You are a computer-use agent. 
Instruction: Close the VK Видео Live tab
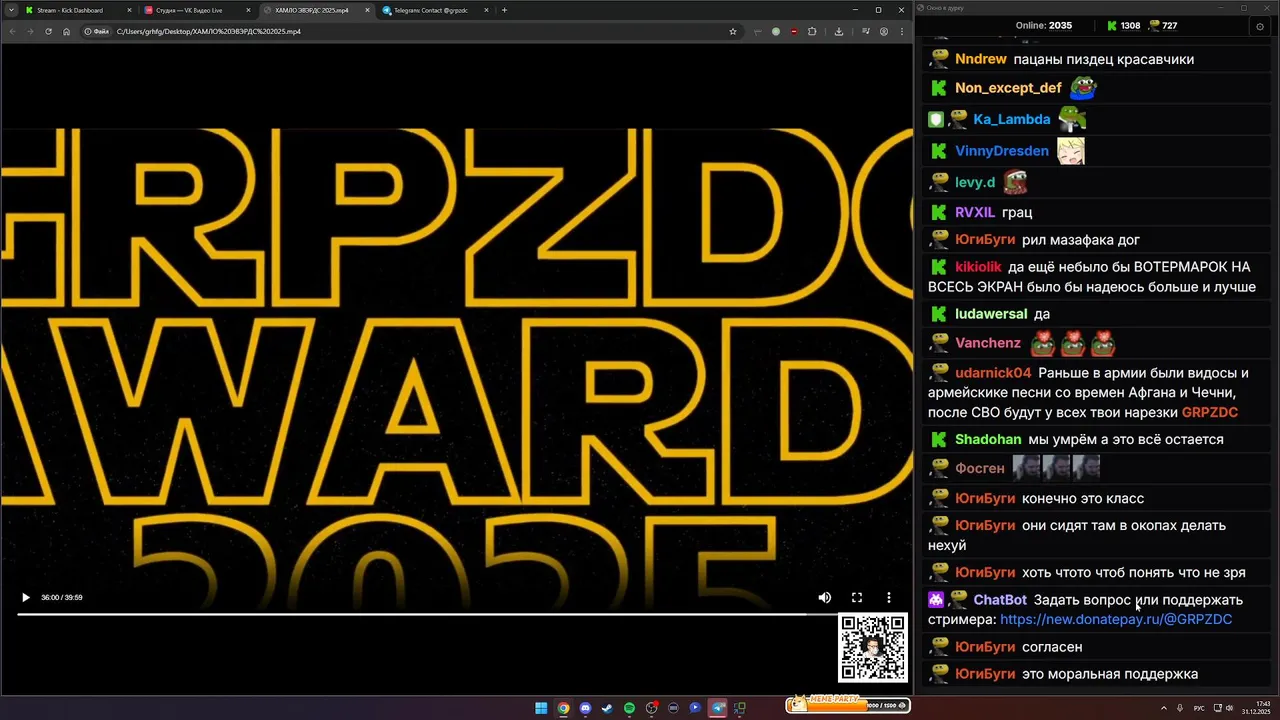248,10
